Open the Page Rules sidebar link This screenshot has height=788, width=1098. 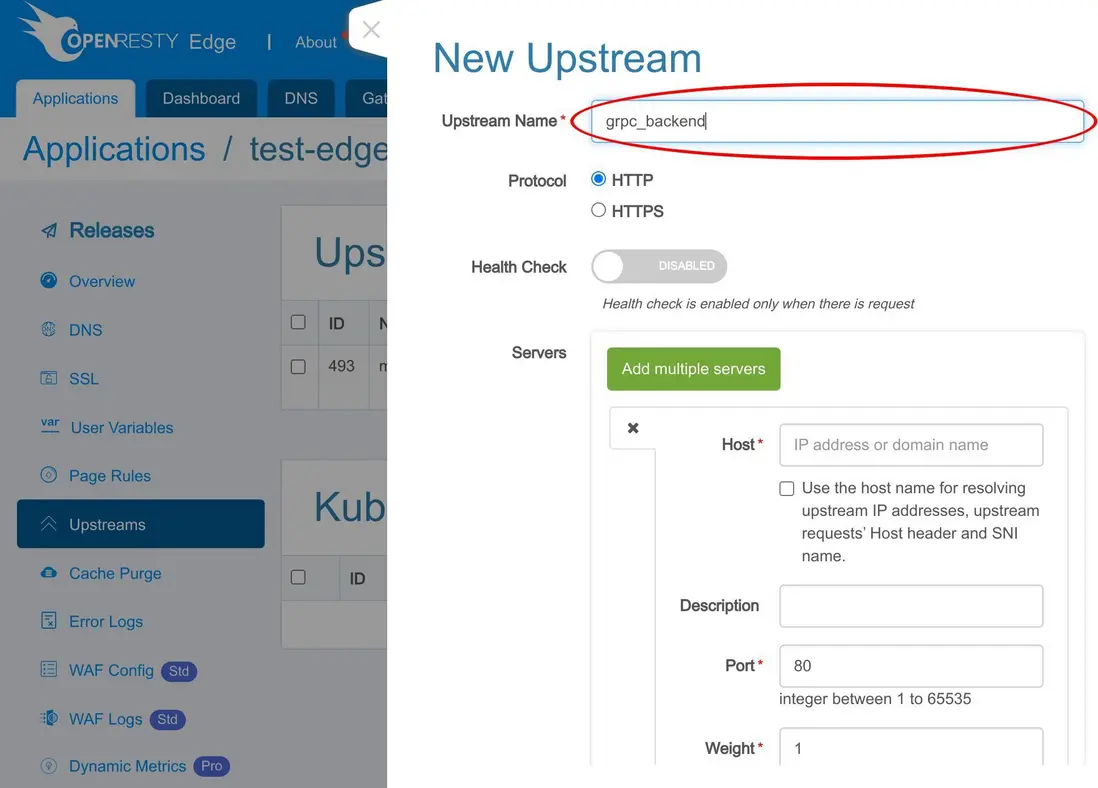[110, 476]
